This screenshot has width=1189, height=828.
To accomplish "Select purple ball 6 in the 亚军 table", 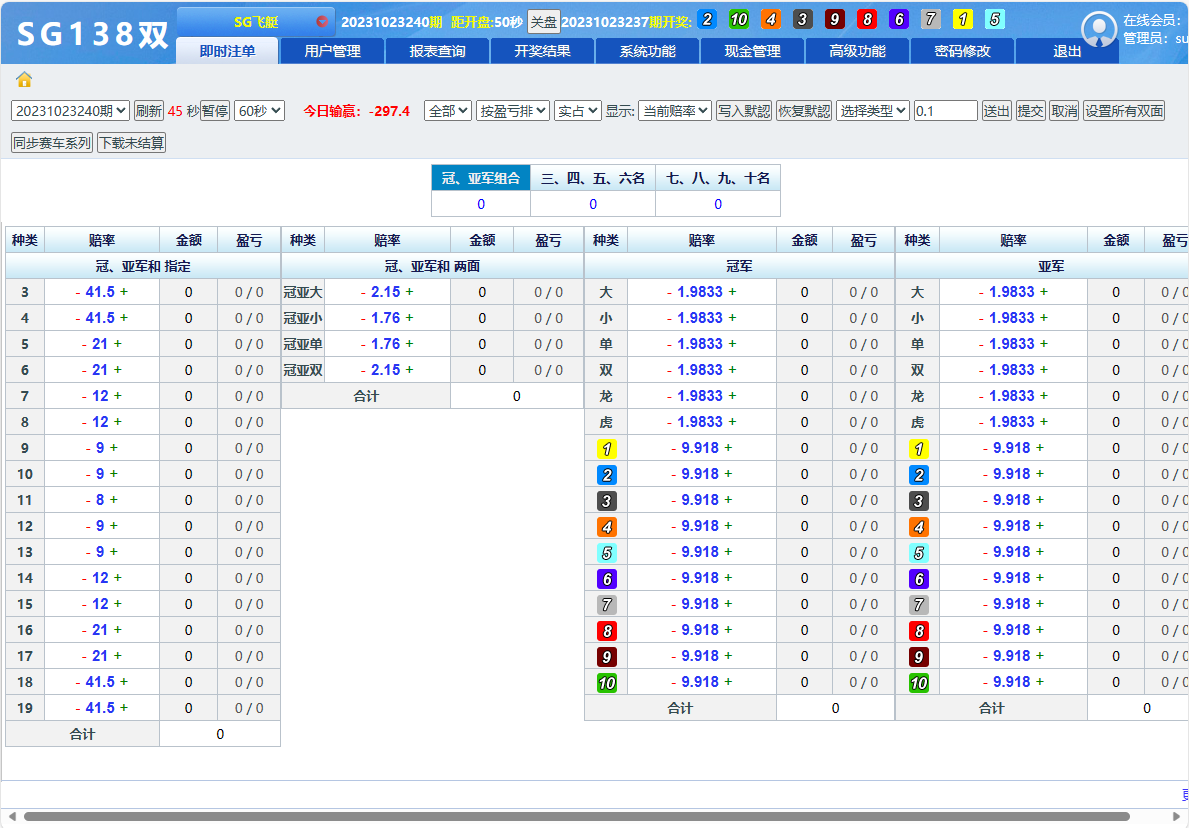I will (918, 579).
